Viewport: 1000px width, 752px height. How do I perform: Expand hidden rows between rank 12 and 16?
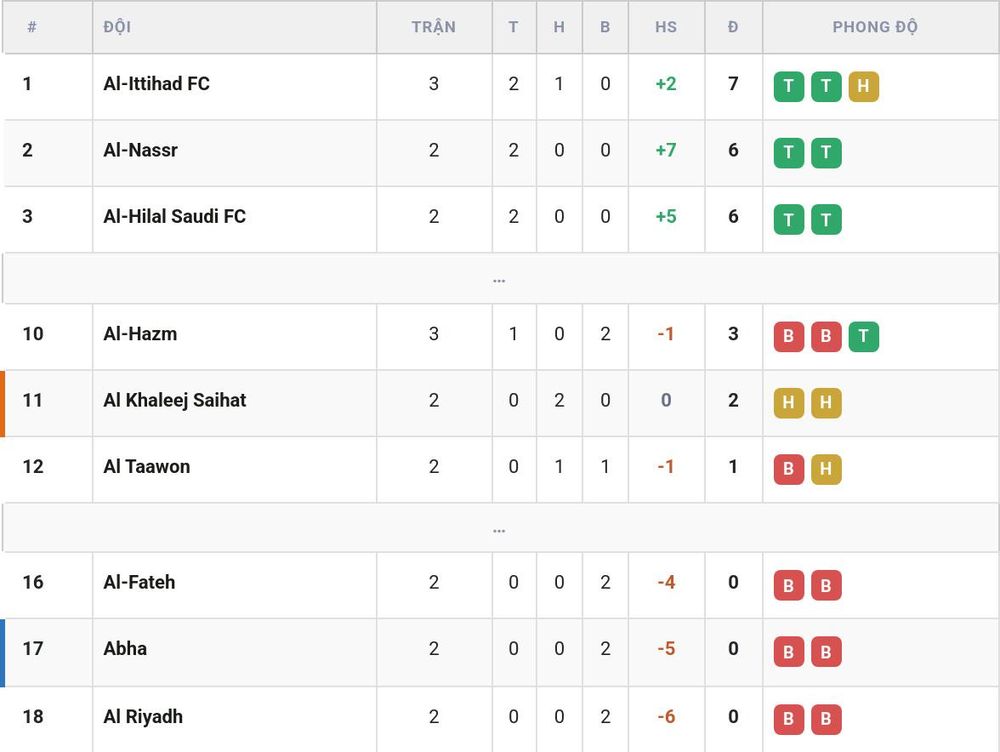500,528
